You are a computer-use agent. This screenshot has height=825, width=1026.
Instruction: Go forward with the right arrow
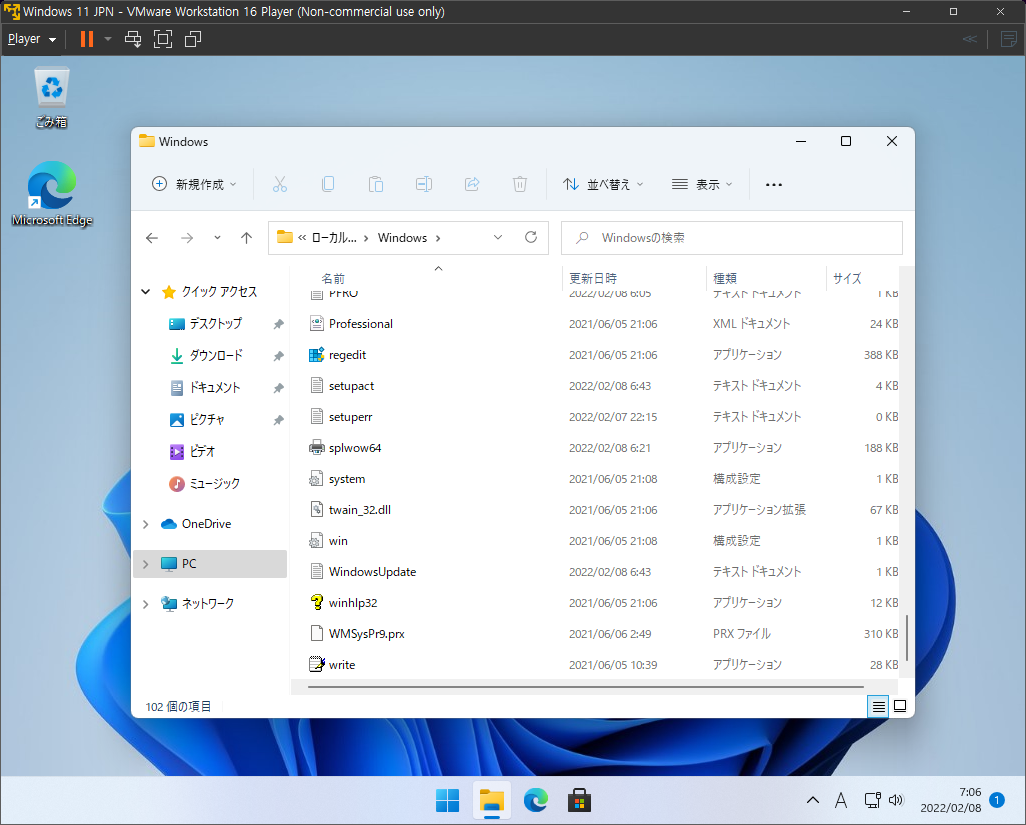coord(187,238)
